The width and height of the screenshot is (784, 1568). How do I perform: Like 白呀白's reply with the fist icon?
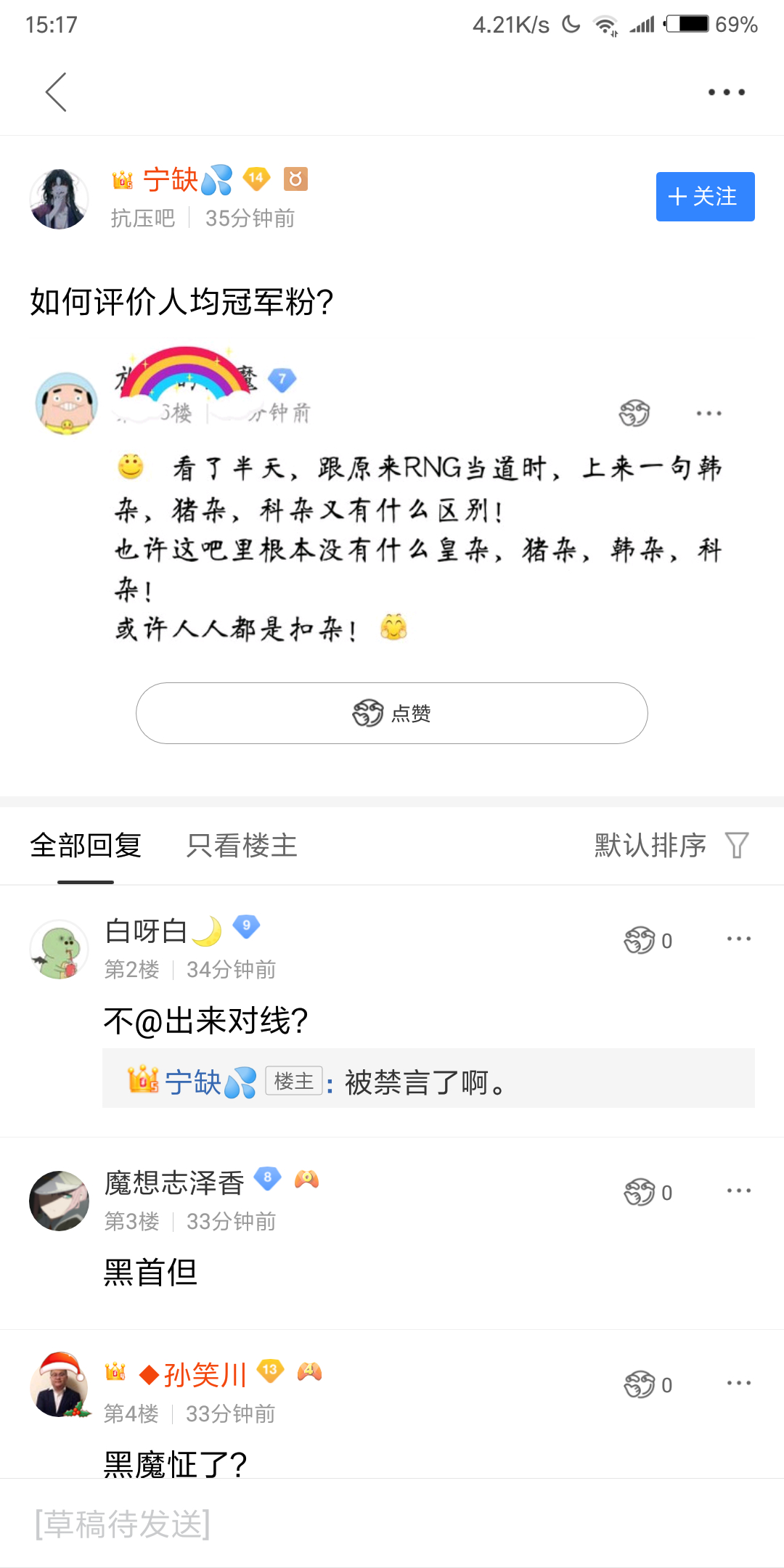640,941
